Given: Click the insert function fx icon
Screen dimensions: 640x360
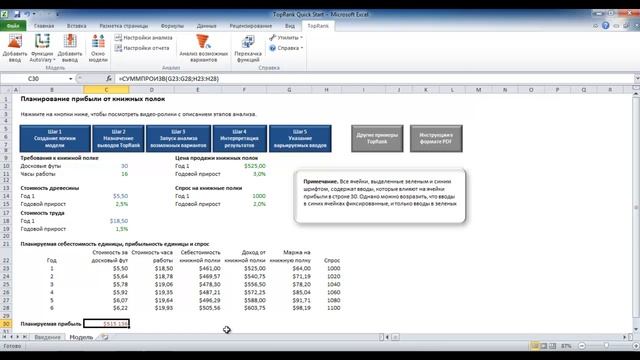Looking at the screenshot, I should [109, 78].
